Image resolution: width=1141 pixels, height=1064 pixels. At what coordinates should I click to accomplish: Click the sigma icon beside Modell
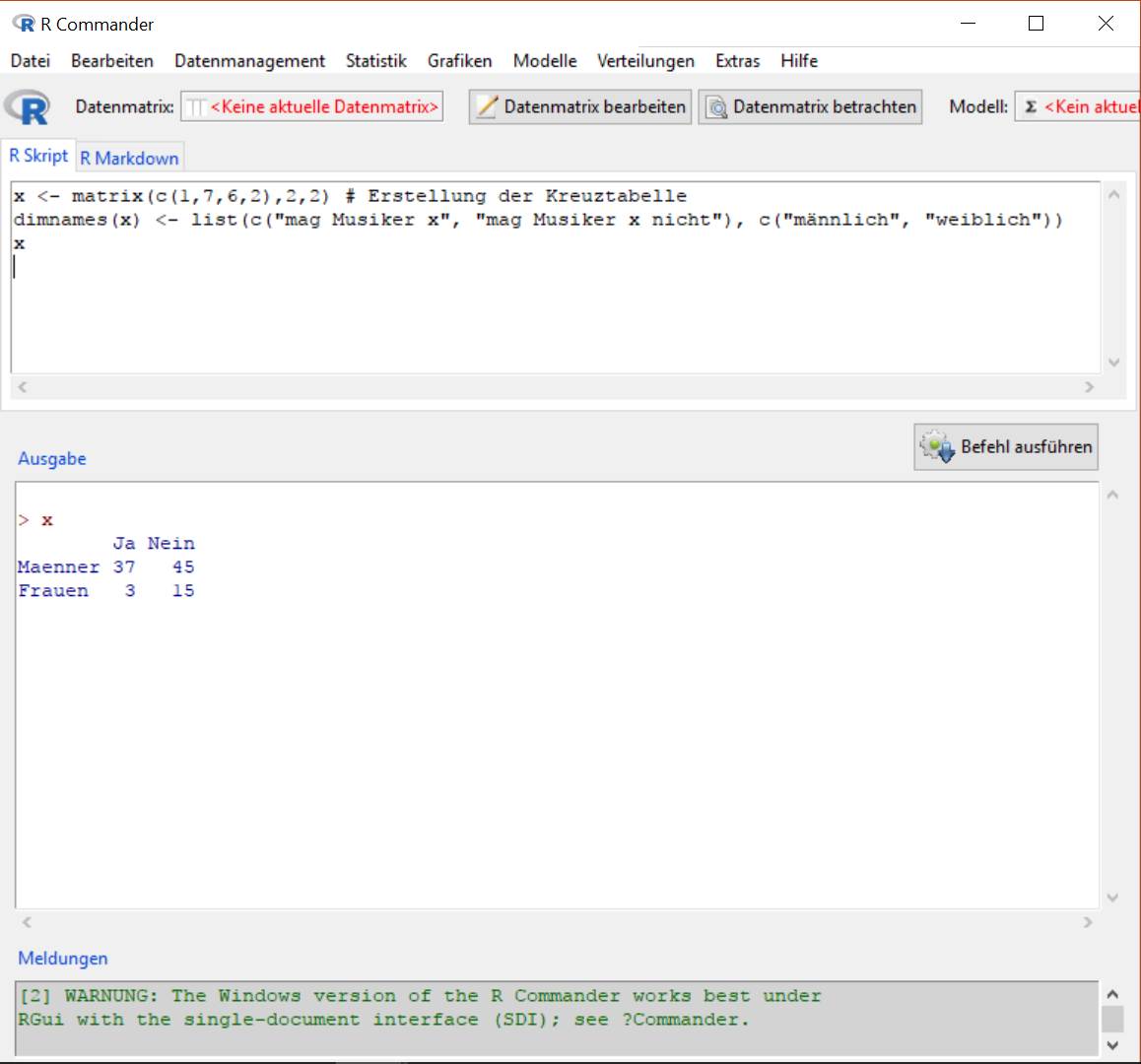click(1031, 106)
